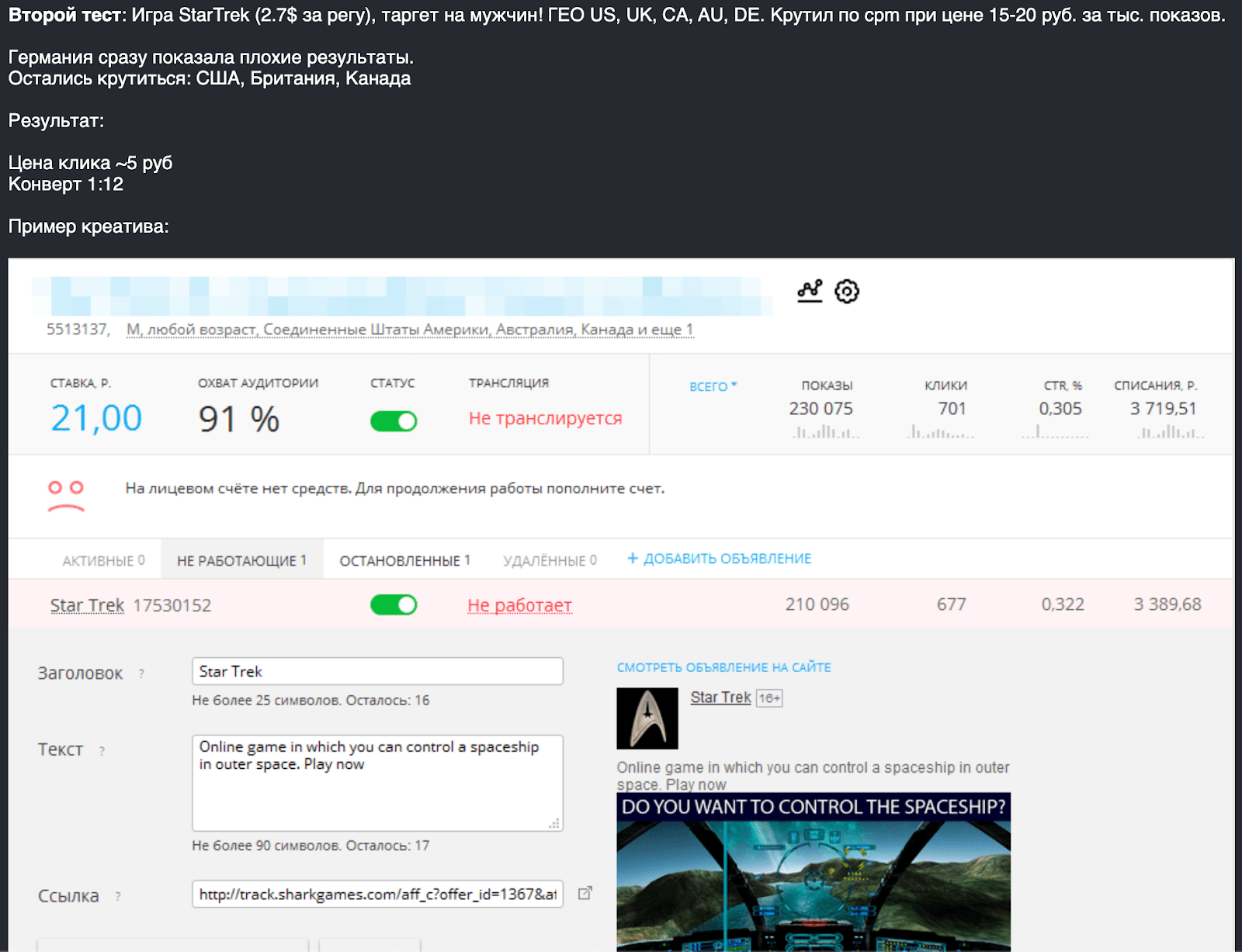Click the total impressions value 230 075

[821, 408]
